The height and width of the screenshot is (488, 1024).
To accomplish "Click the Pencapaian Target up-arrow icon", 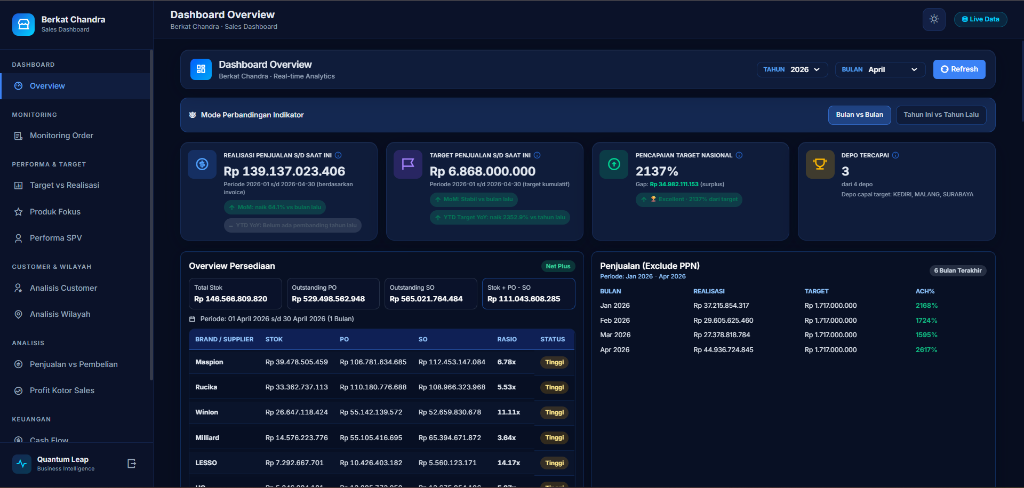I will point(614,165).
